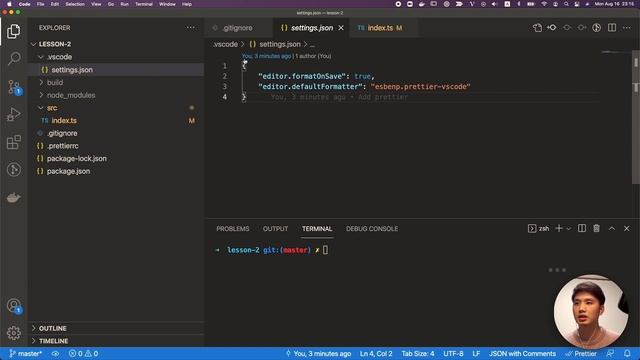
Task: Click the toggle file blame icon
Action: click(x=596, y=28)
